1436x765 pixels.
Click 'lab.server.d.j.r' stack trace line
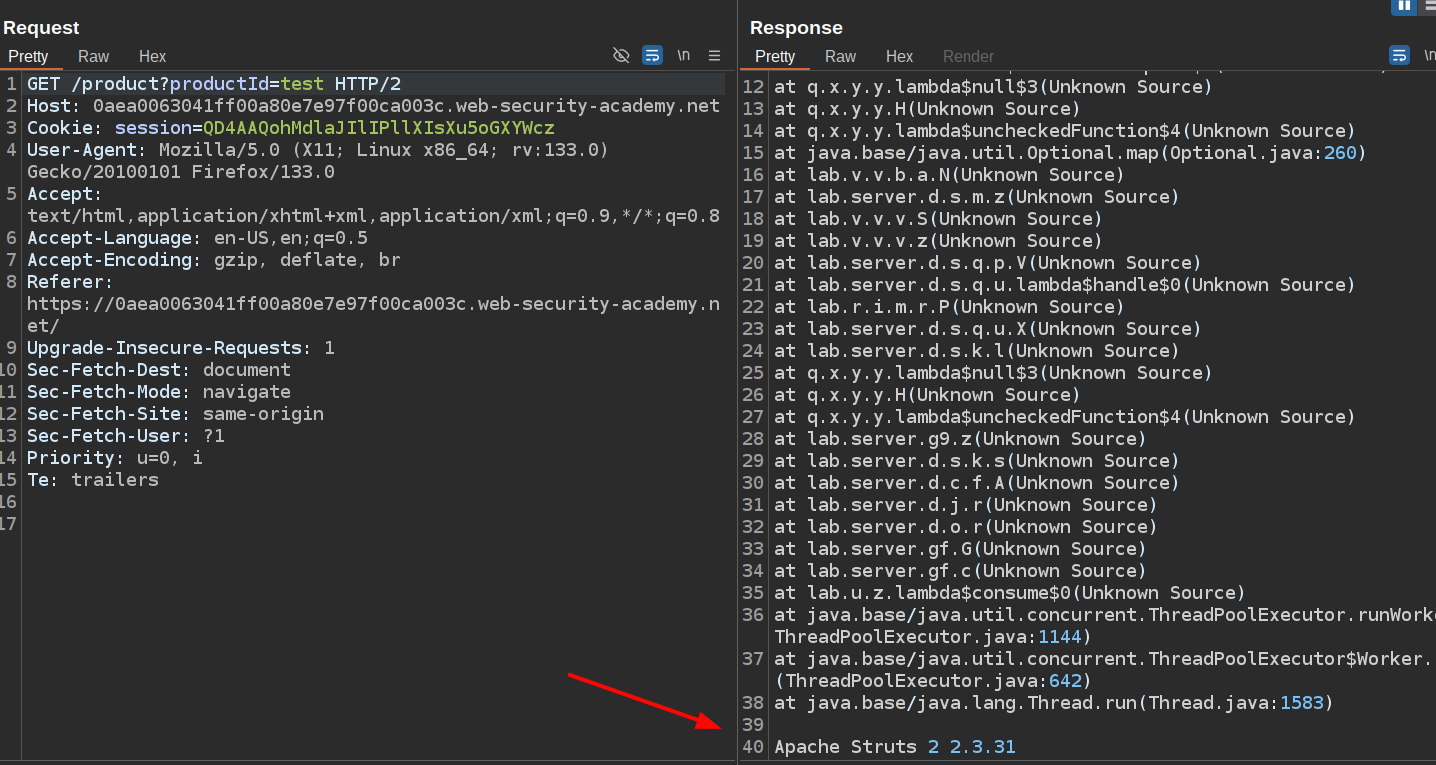[966, 505]
